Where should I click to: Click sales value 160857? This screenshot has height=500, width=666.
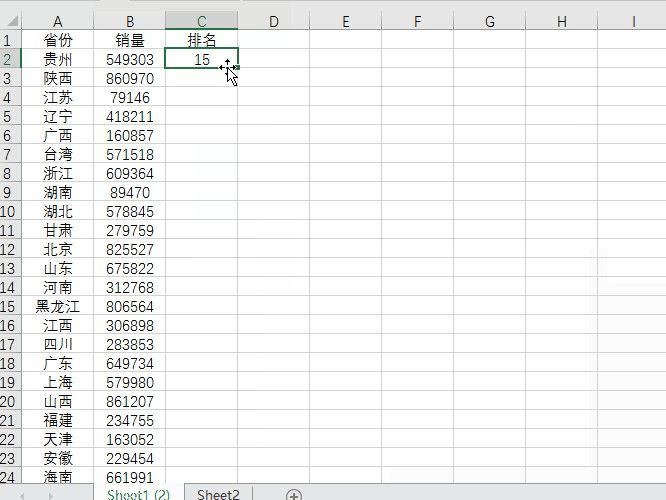coord(130,135)
